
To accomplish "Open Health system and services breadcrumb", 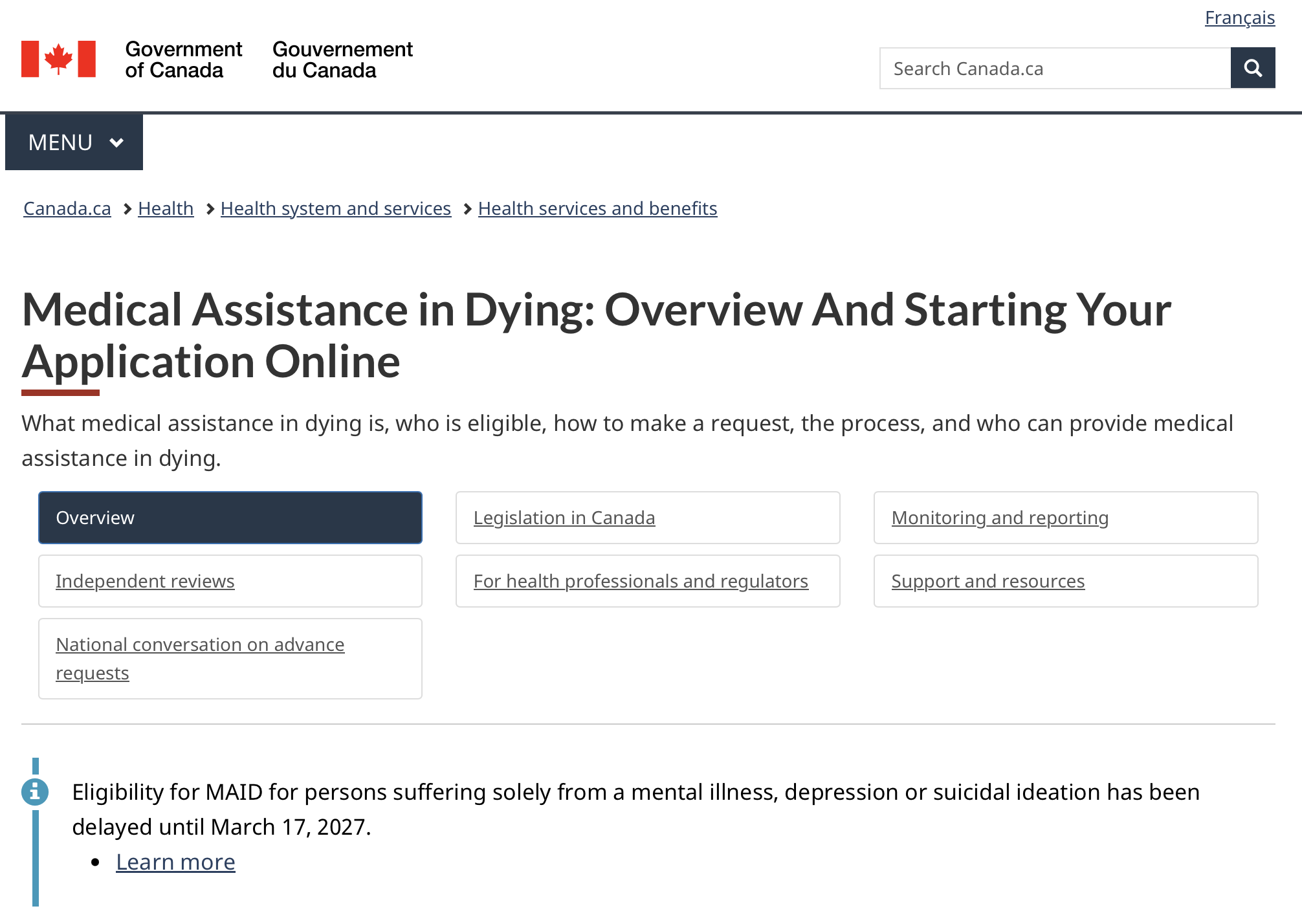I will click(x=335, y=208).
